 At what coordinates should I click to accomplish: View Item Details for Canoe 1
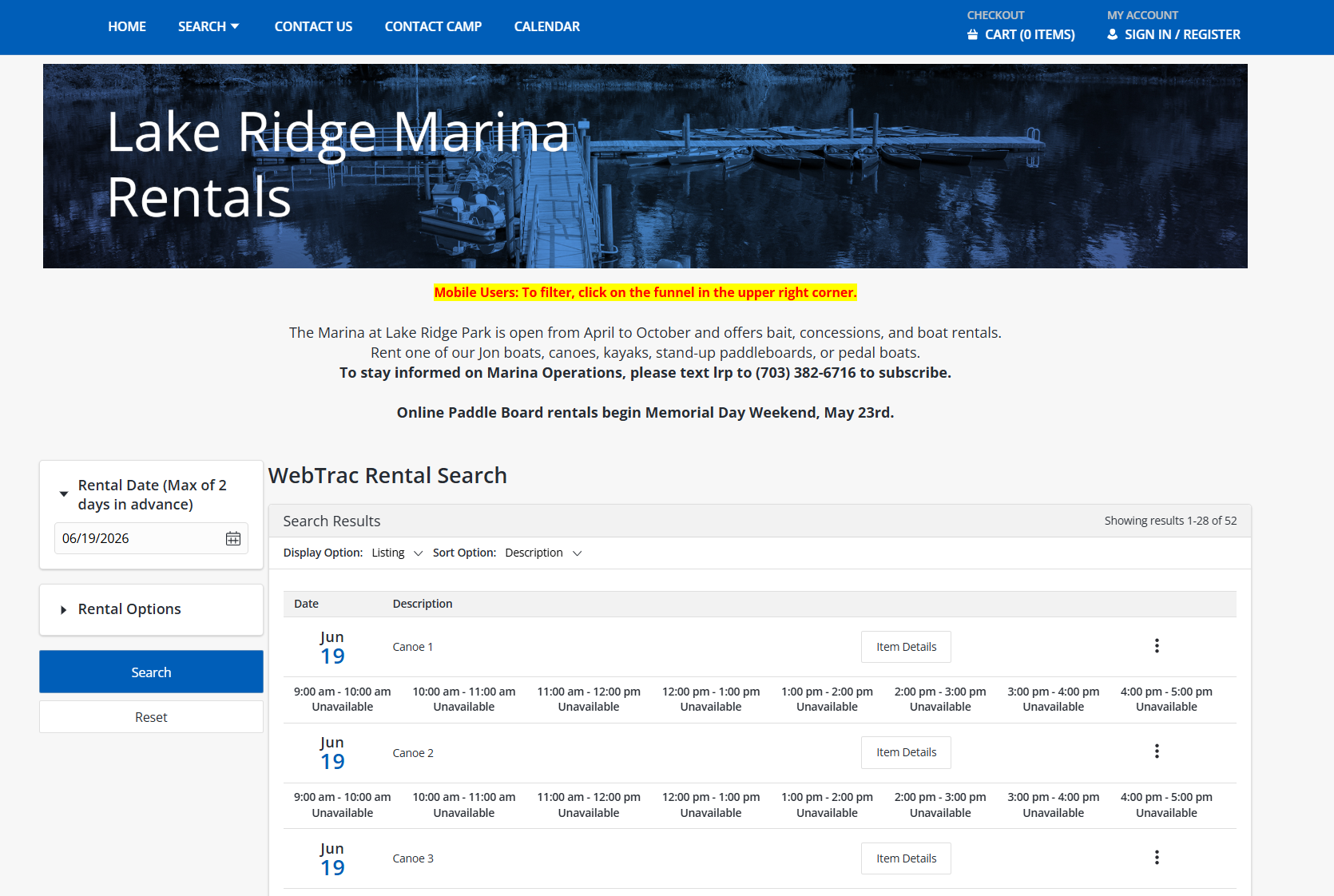(x=906, y=647)
